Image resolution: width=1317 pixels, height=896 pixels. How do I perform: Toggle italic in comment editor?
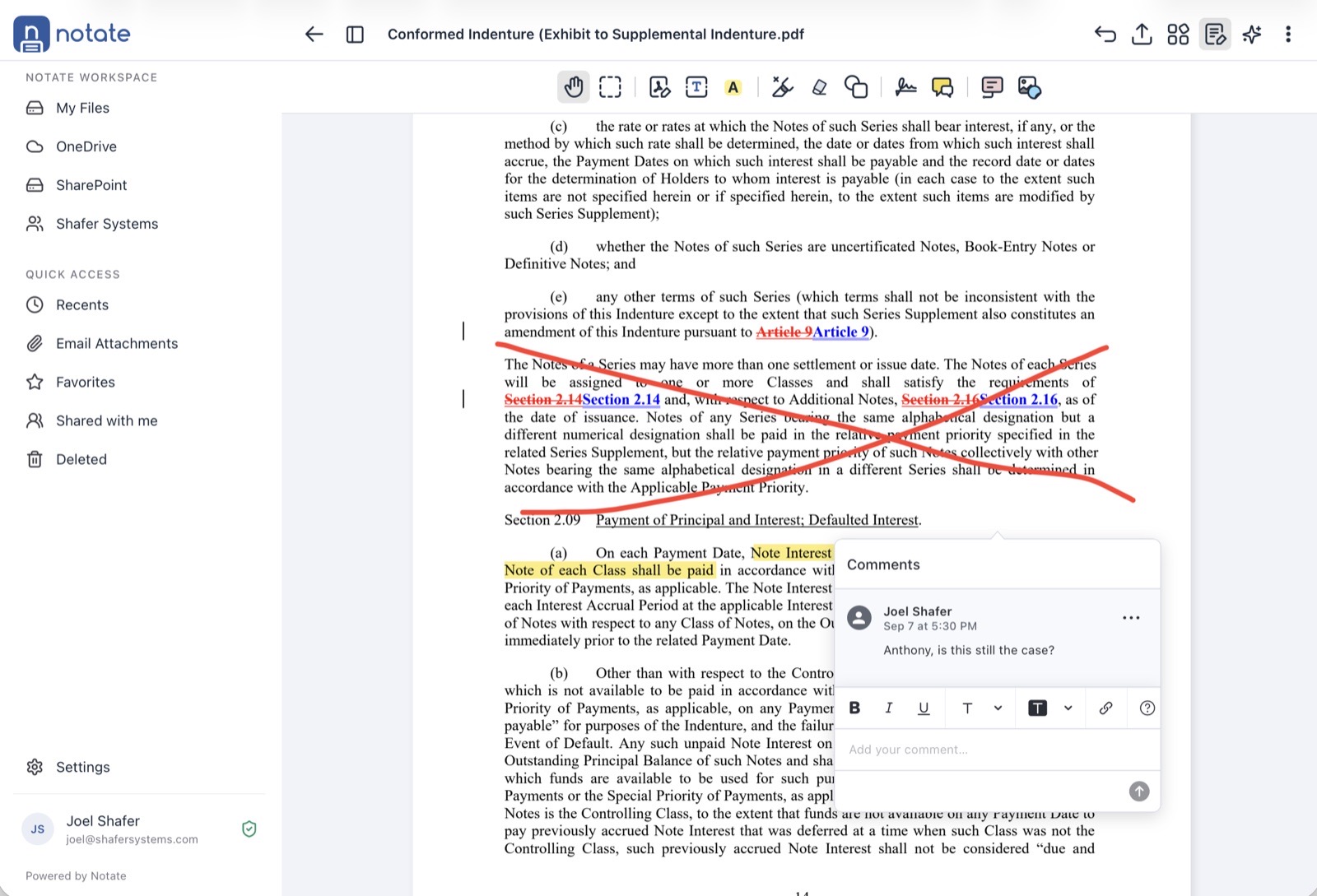click(889, 708)
